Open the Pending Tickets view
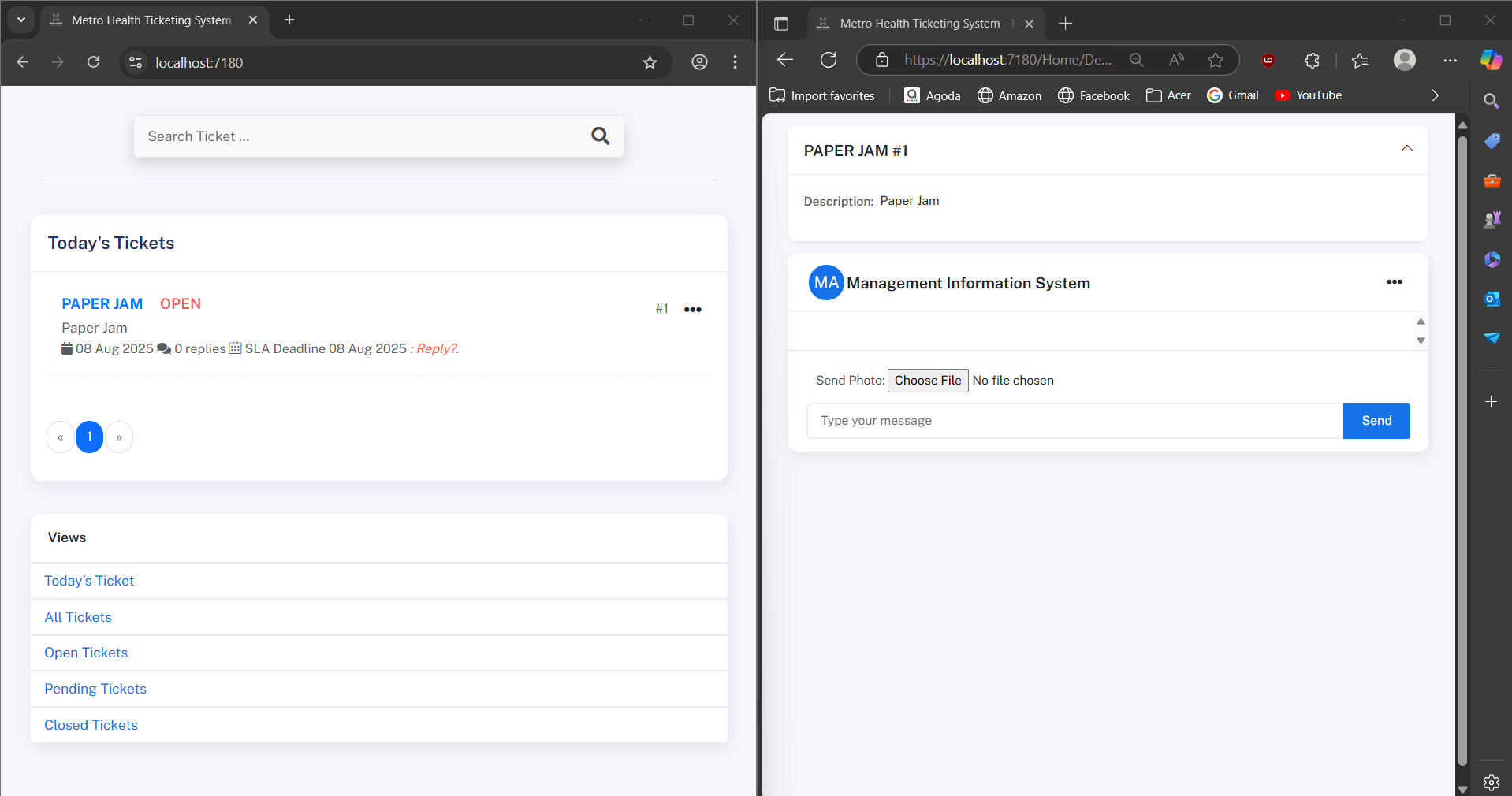 [95, 689]
